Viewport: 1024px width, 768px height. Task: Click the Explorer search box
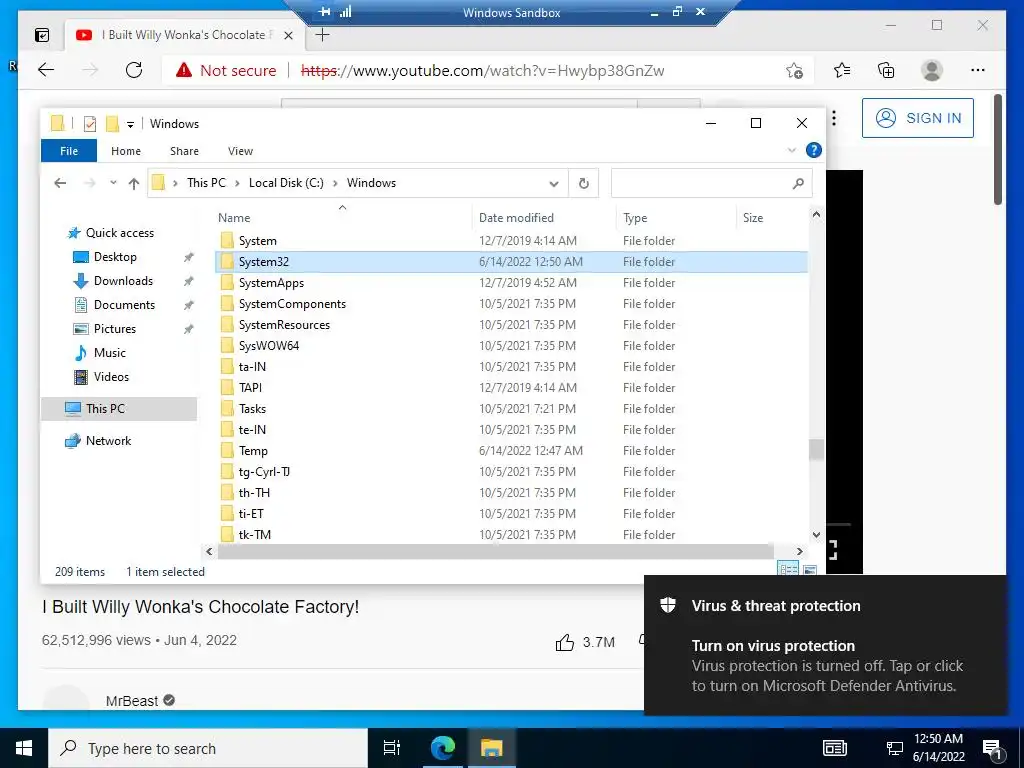pyautogui.click(x=711, y=184)
